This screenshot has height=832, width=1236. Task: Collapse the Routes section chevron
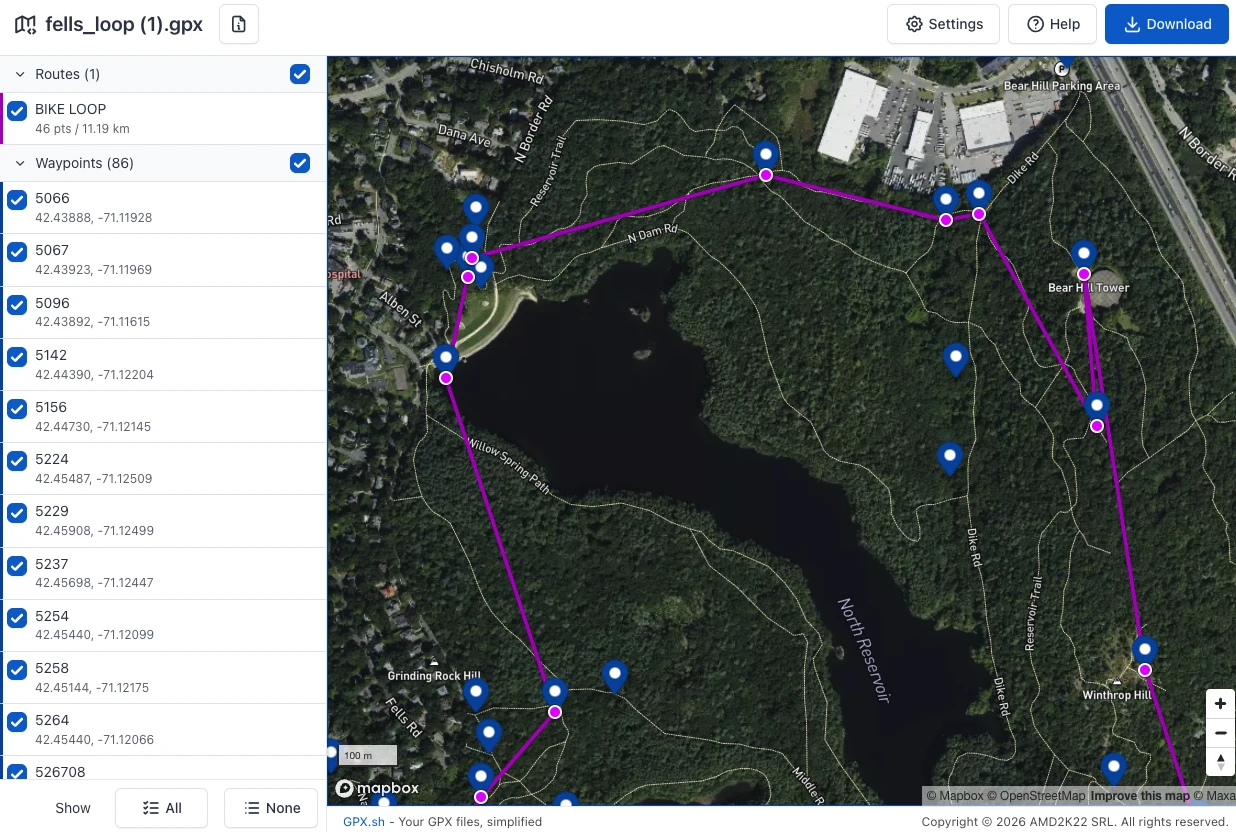click(x=18, y=74)
